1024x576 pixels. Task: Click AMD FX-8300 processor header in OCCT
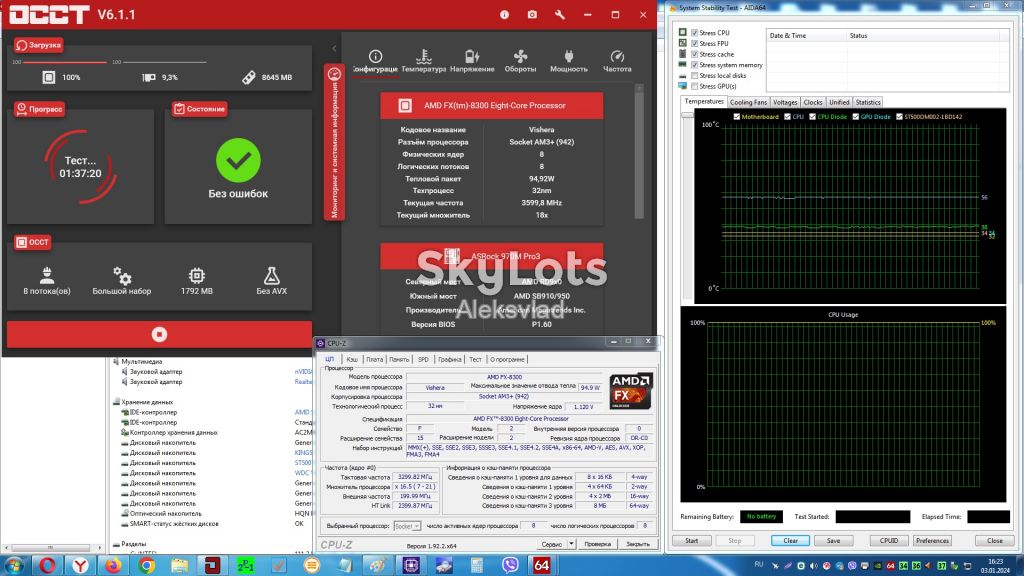click(x=492, y=105)
